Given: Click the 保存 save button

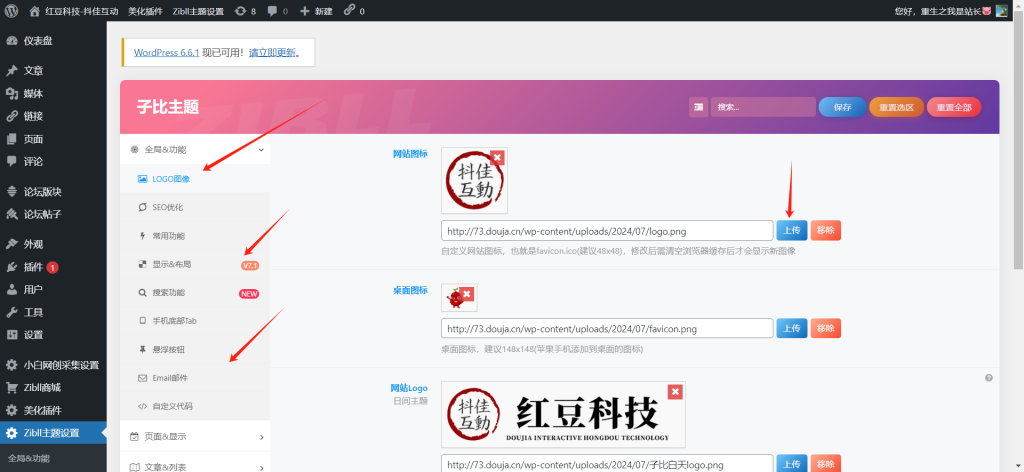Looking at the screenshot, I should [842, 107].
